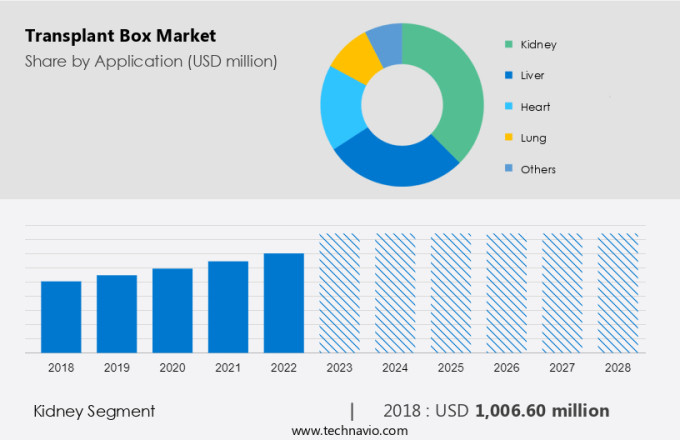This screenshot has width=680, height=440.
Task: Click the 2022 solid blue bar
Action: 284,303
